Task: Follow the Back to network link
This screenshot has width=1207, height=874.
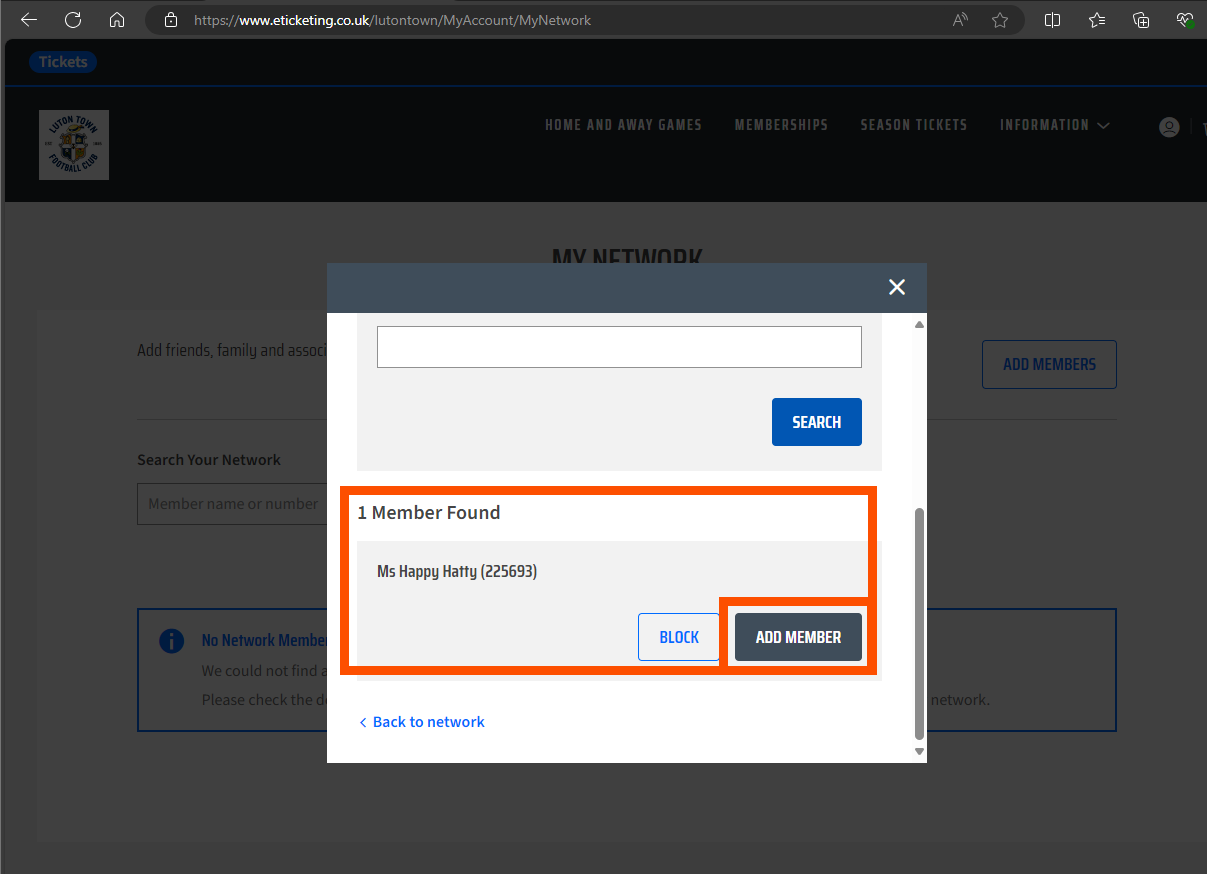Action: click(x=421, y=722)
